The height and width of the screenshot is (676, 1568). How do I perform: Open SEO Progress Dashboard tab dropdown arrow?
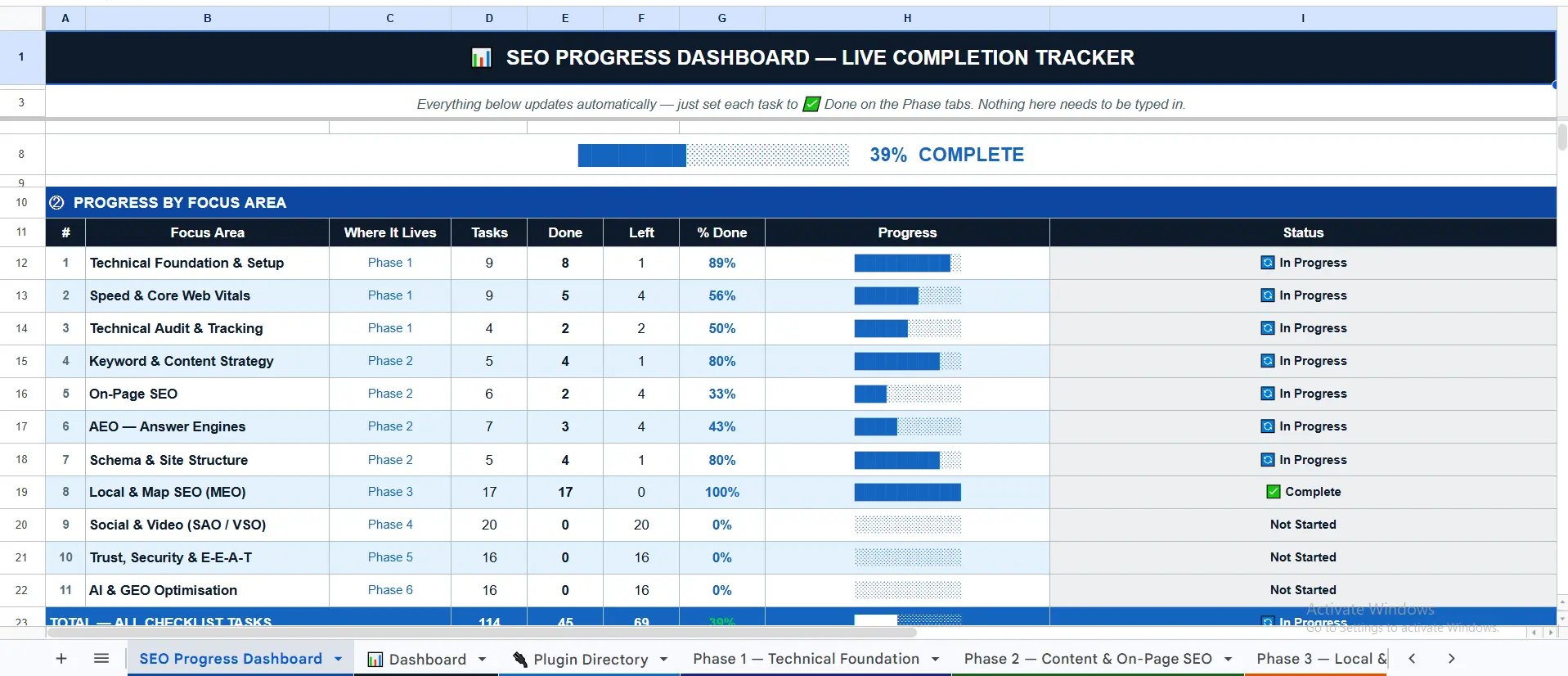tap(339, 659)
